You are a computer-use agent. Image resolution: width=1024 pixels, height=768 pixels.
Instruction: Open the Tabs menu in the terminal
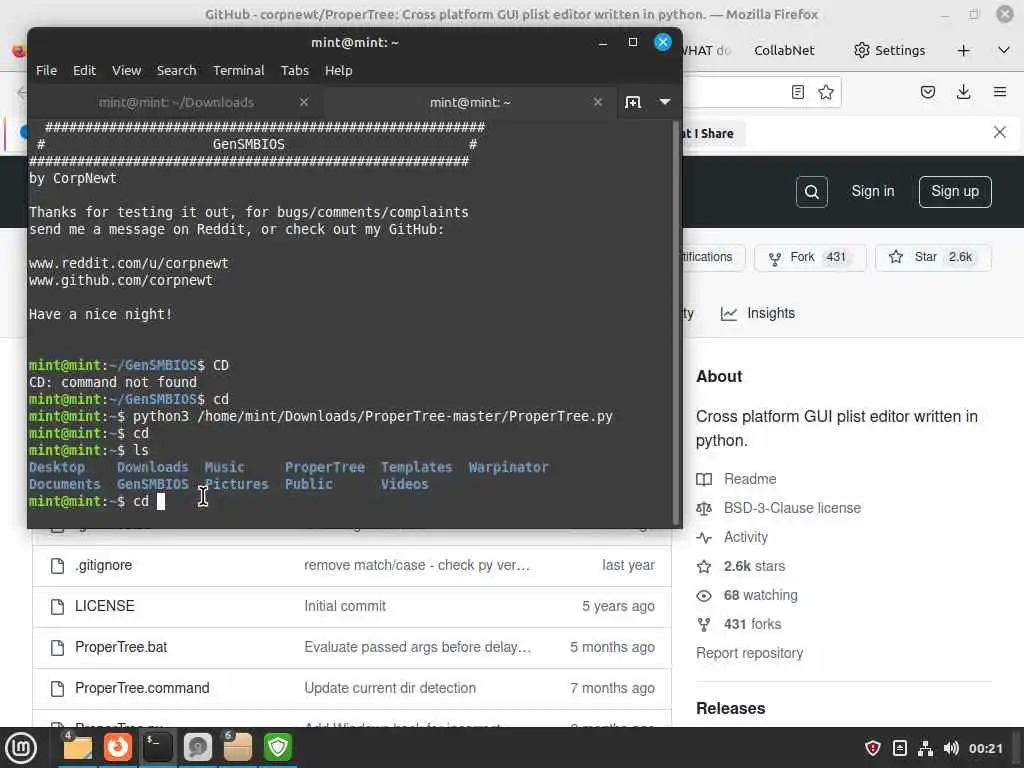[x=295, y=71]
